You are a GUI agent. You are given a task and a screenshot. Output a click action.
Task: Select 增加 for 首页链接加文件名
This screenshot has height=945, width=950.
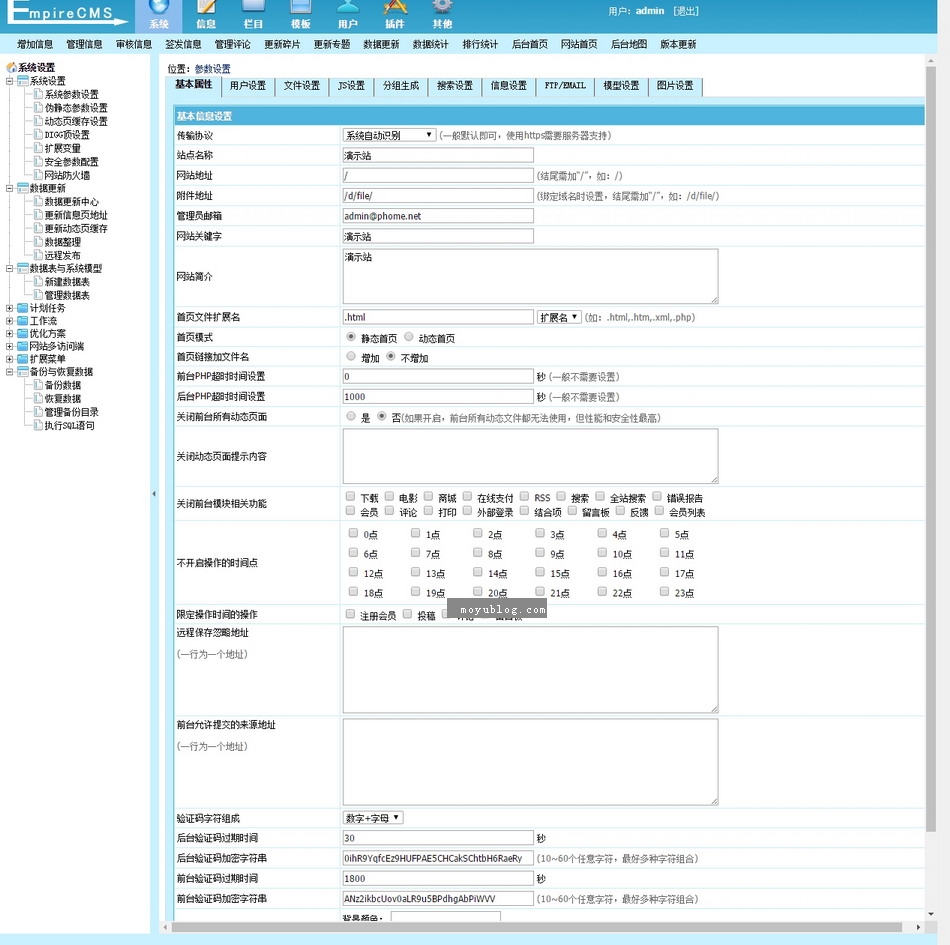tap(351, 356)
